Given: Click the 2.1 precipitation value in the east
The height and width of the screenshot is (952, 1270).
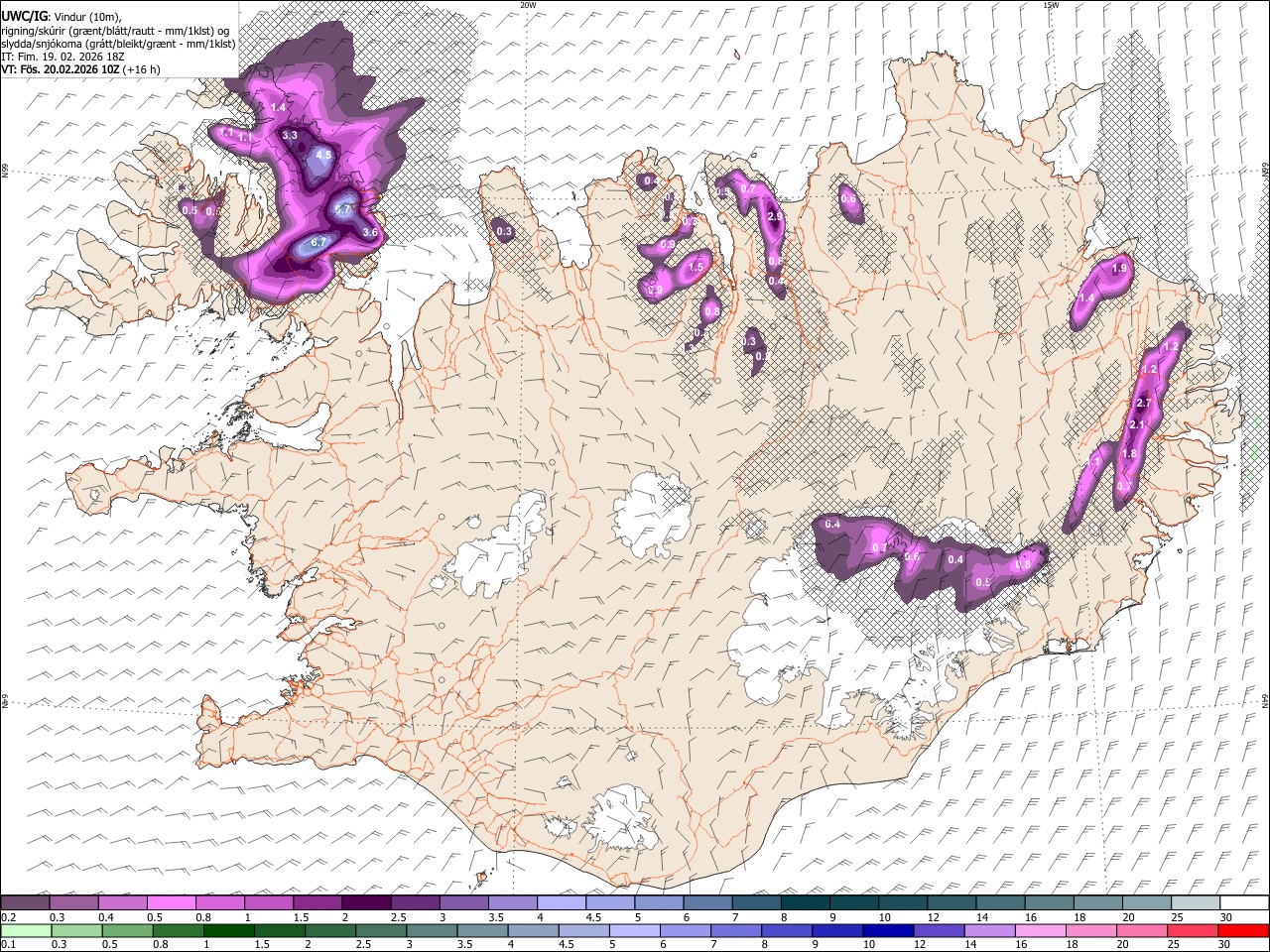Looking at the screenshot, I should [x=1137, y=425].
